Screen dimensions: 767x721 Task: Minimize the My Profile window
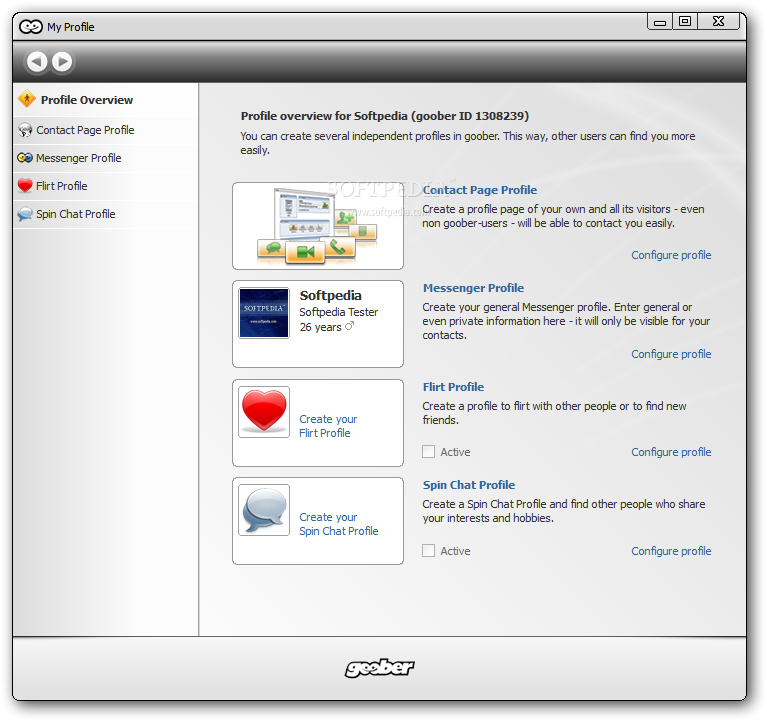660,22
